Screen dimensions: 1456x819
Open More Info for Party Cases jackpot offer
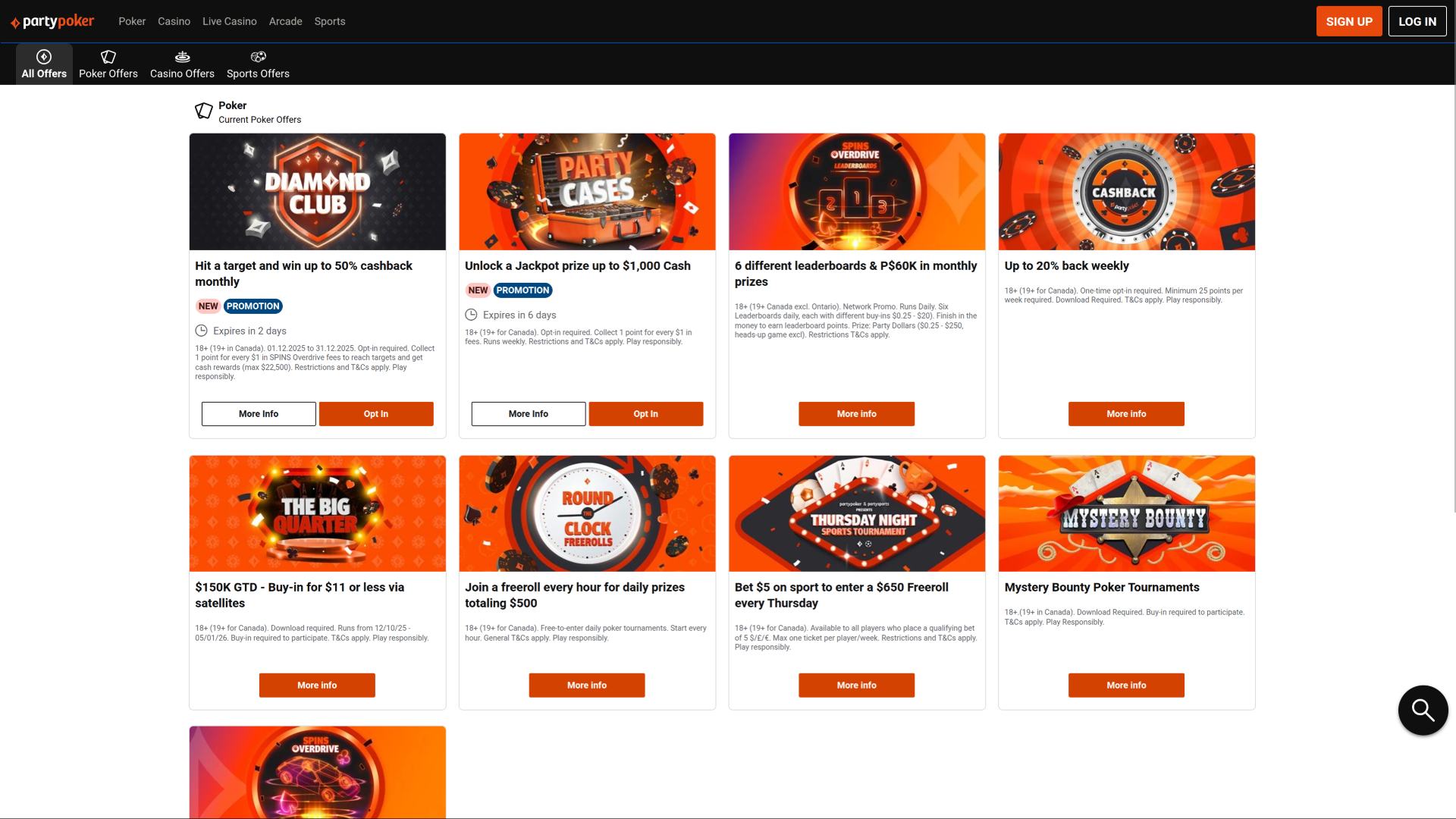tap(528, 413)
